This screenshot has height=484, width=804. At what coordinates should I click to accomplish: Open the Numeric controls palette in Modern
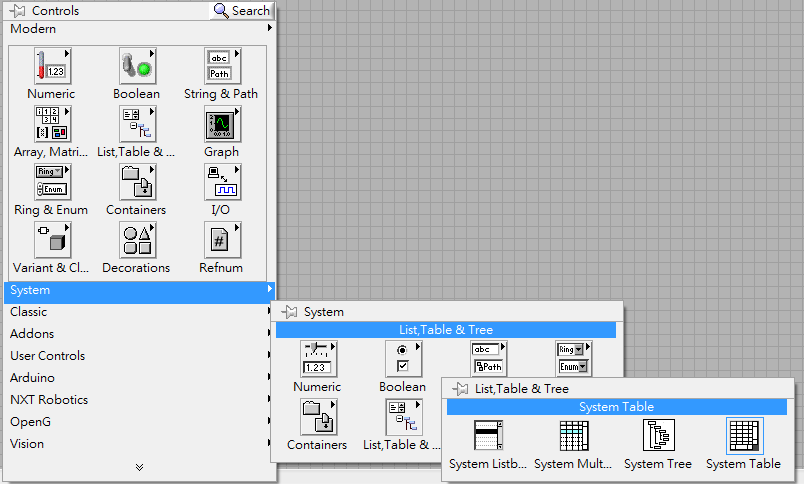point(52,66)
